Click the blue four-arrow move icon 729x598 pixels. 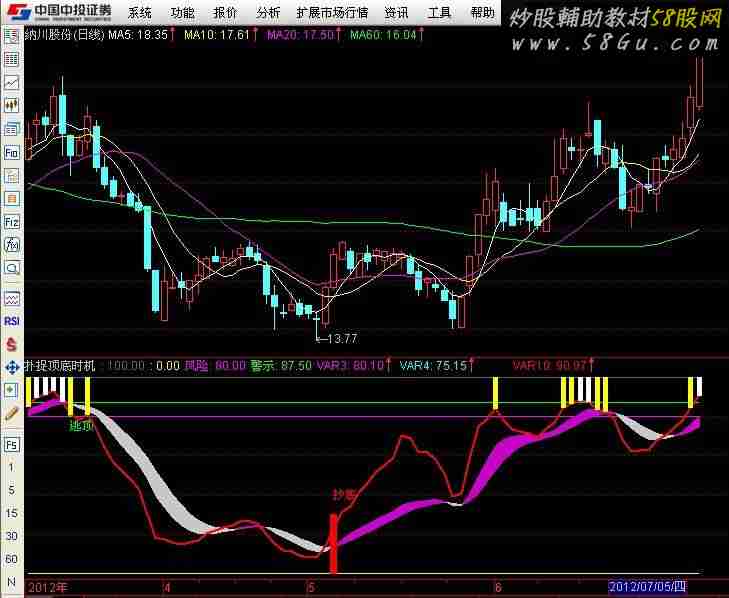(x=12, y=367)
